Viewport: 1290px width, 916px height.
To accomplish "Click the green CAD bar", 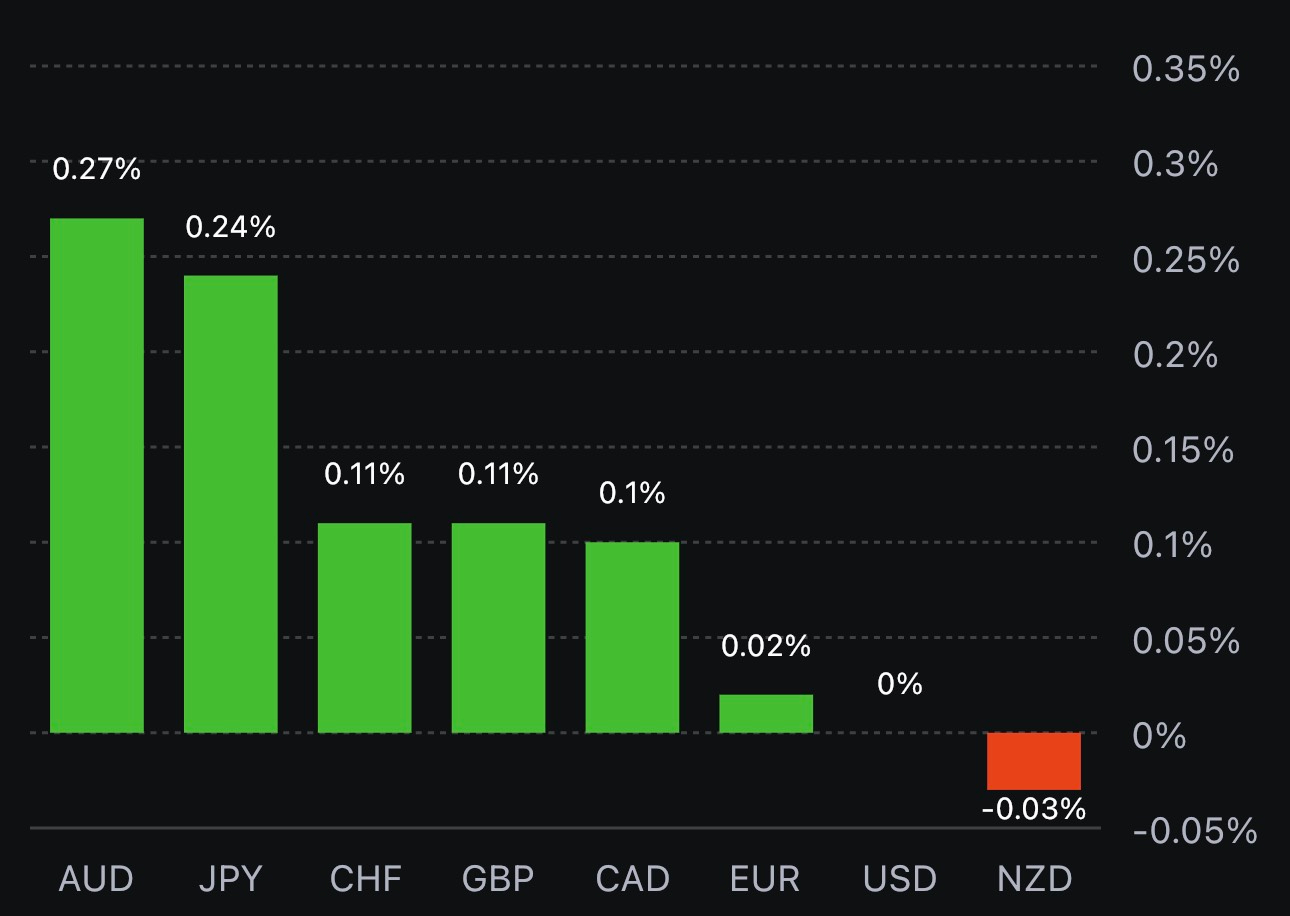I will 632,637.
